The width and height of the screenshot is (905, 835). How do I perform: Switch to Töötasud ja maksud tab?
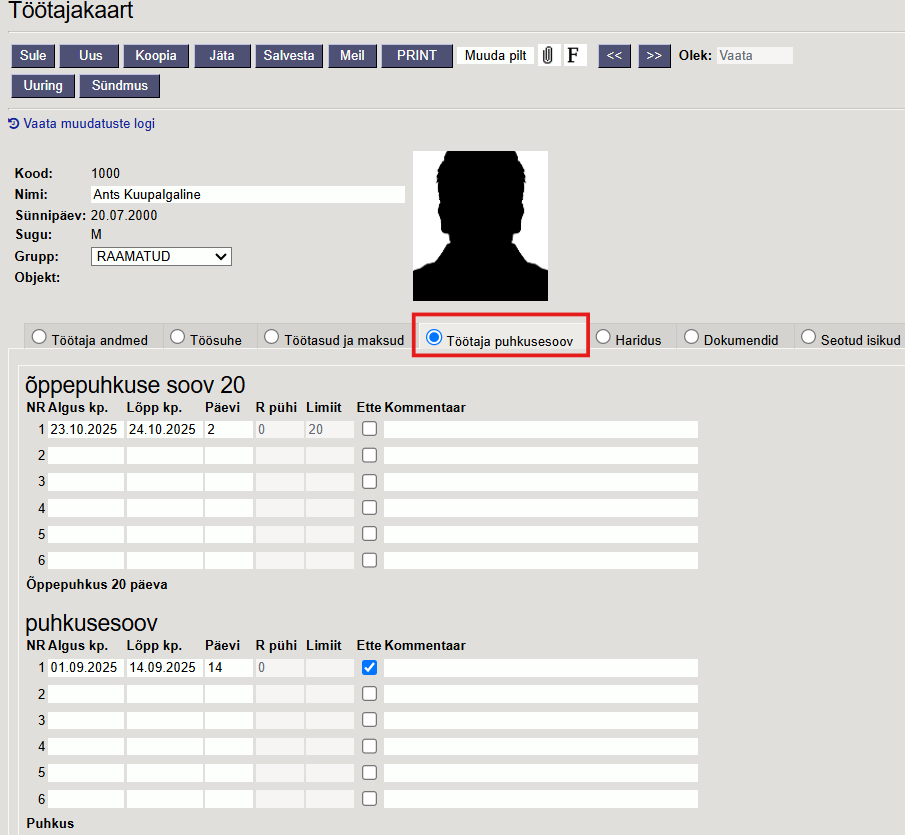[x=334, y=339]
